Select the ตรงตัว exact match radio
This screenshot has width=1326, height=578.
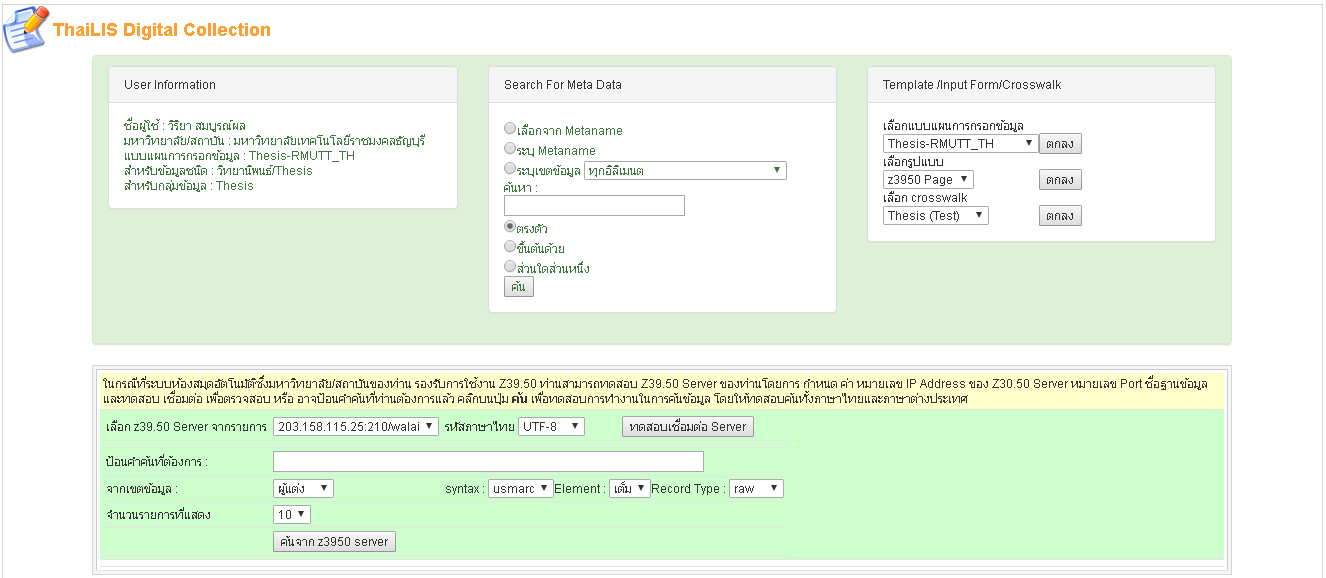[510, 227]
